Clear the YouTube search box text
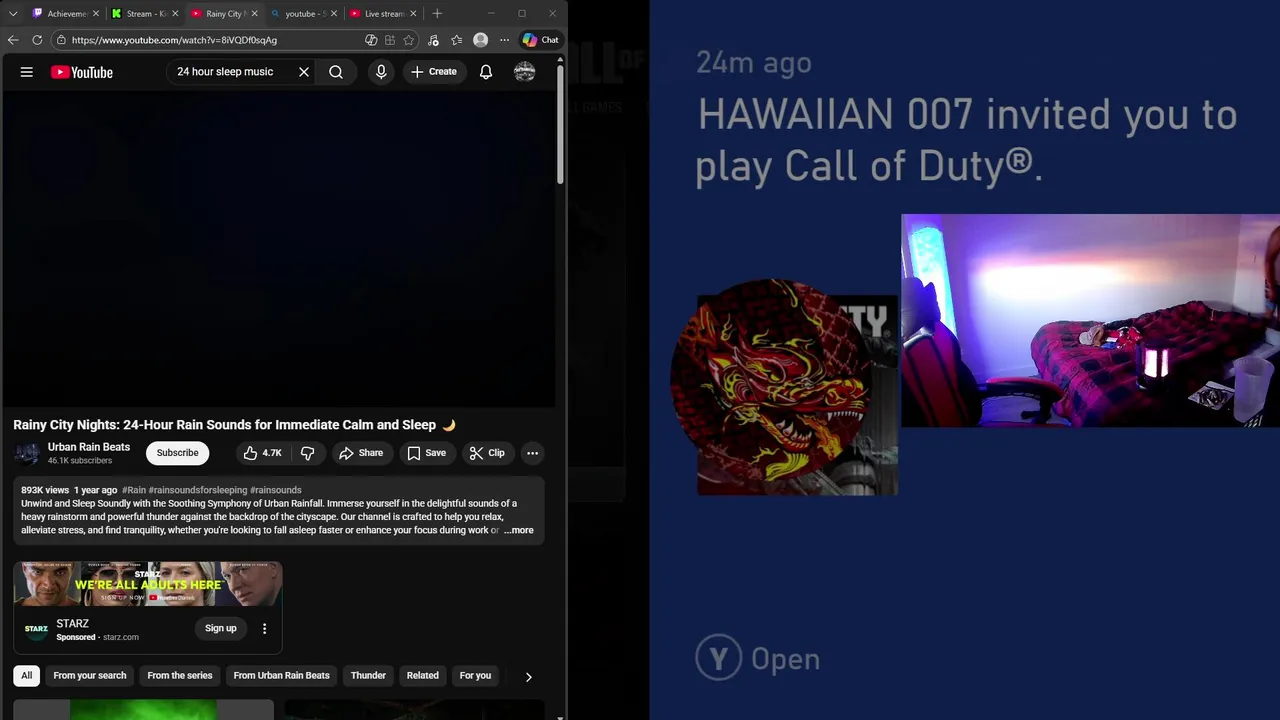The width and height of the screenshot is (1280, 720). pos(304,72)
